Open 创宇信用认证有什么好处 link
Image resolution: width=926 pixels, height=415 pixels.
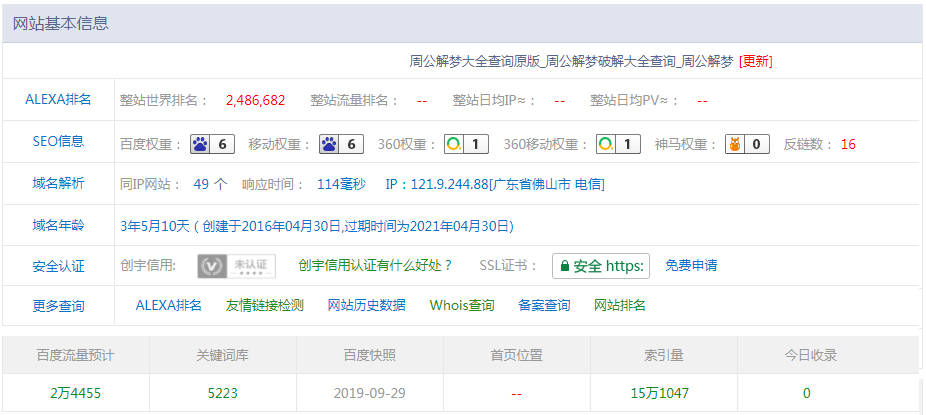coord(375,265)
